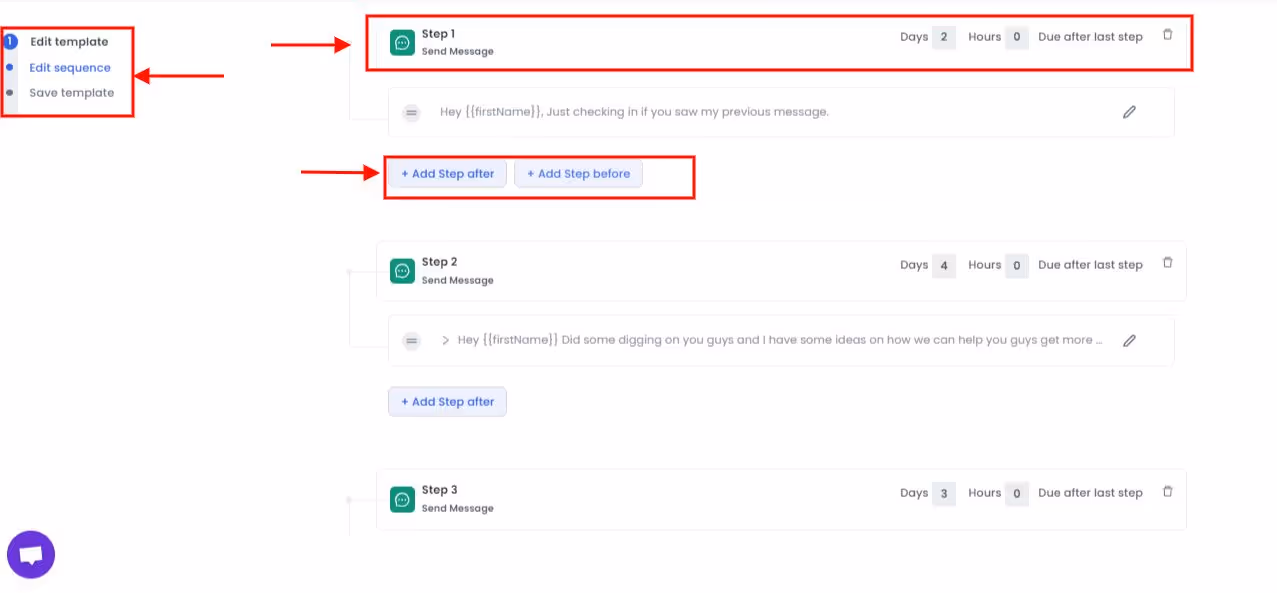
Task: Select the Edit template step indicator
Action: (x=10, y=41)
